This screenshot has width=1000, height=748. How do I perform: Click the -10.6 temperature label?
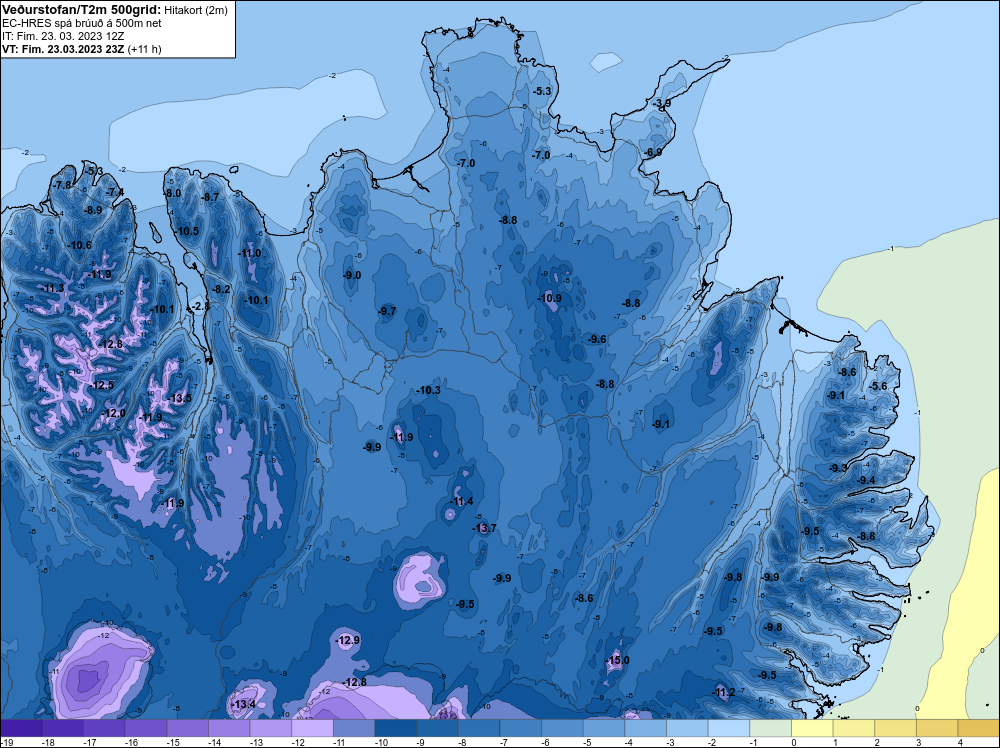(80, 245)
